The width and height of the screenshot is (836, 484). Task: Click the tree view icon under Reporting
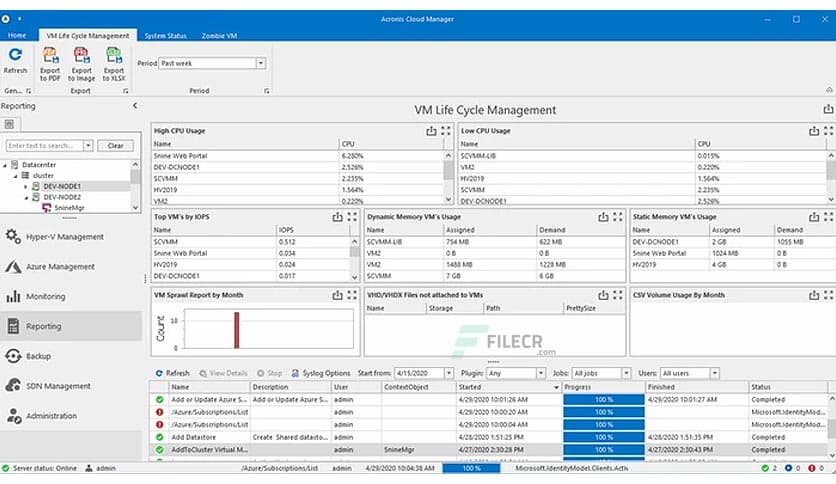[x=9, y=124]
